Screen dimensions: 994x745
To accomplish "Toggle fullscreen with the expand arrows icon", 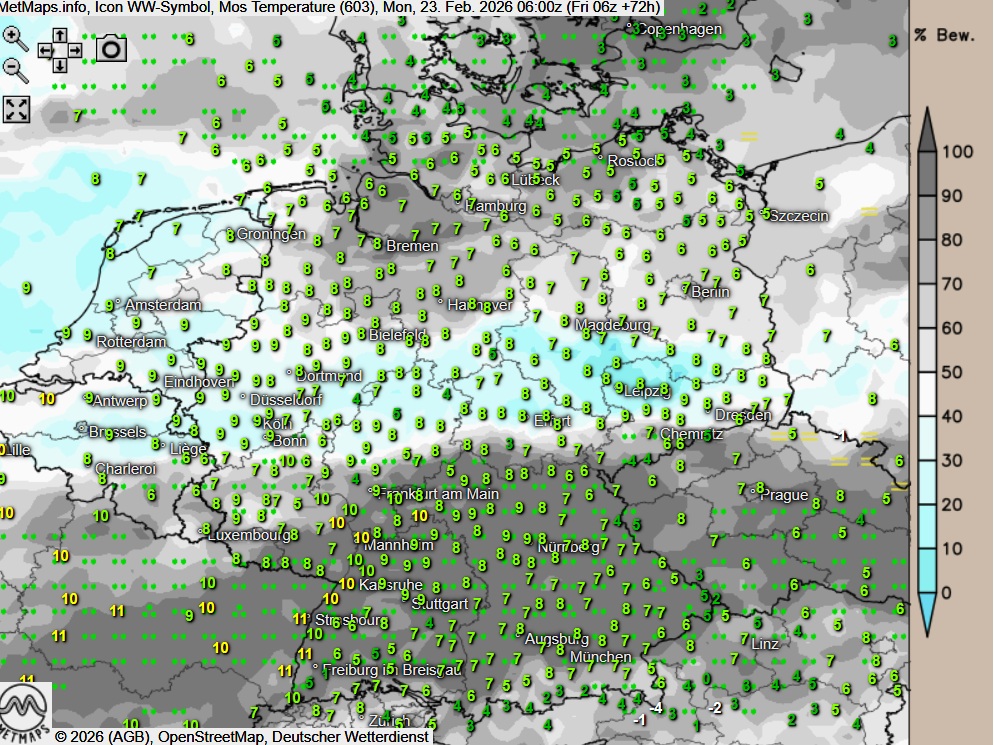I will click(17, 109).
